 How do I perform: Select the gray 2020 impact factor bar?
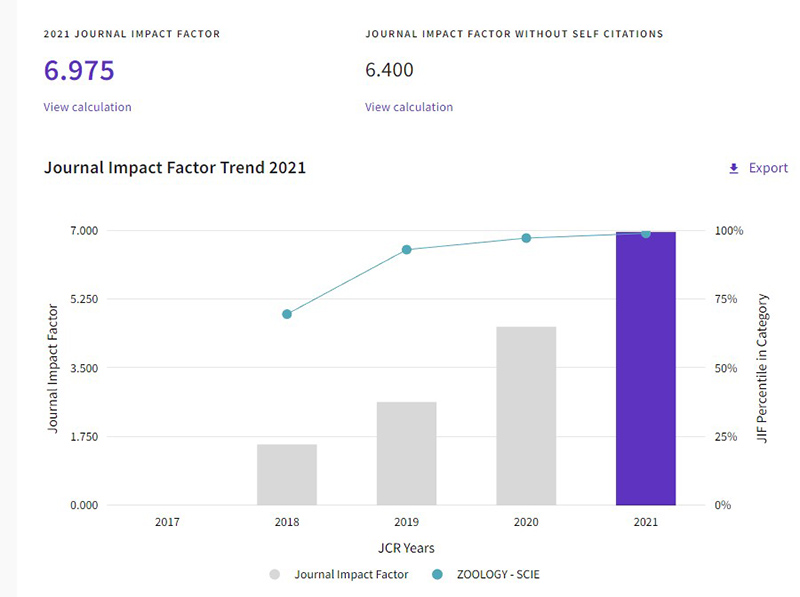pyautogui.click(x=526, y=416)
